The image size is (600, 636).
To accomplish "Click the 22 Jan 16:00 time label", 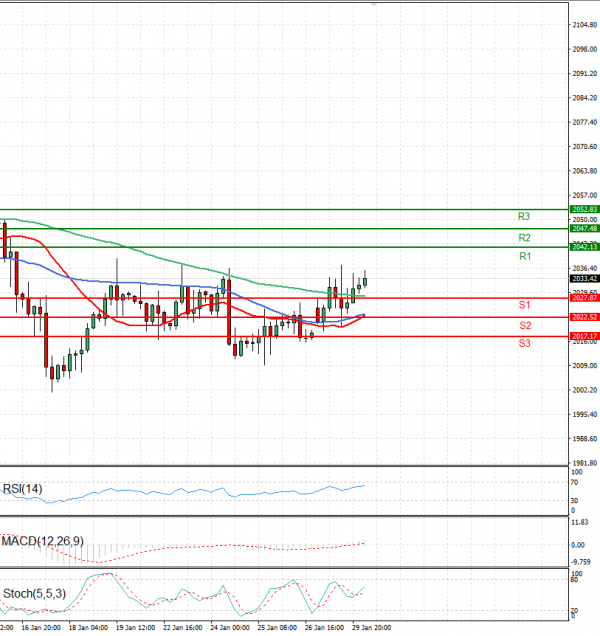I will click(x=183, y=628).
